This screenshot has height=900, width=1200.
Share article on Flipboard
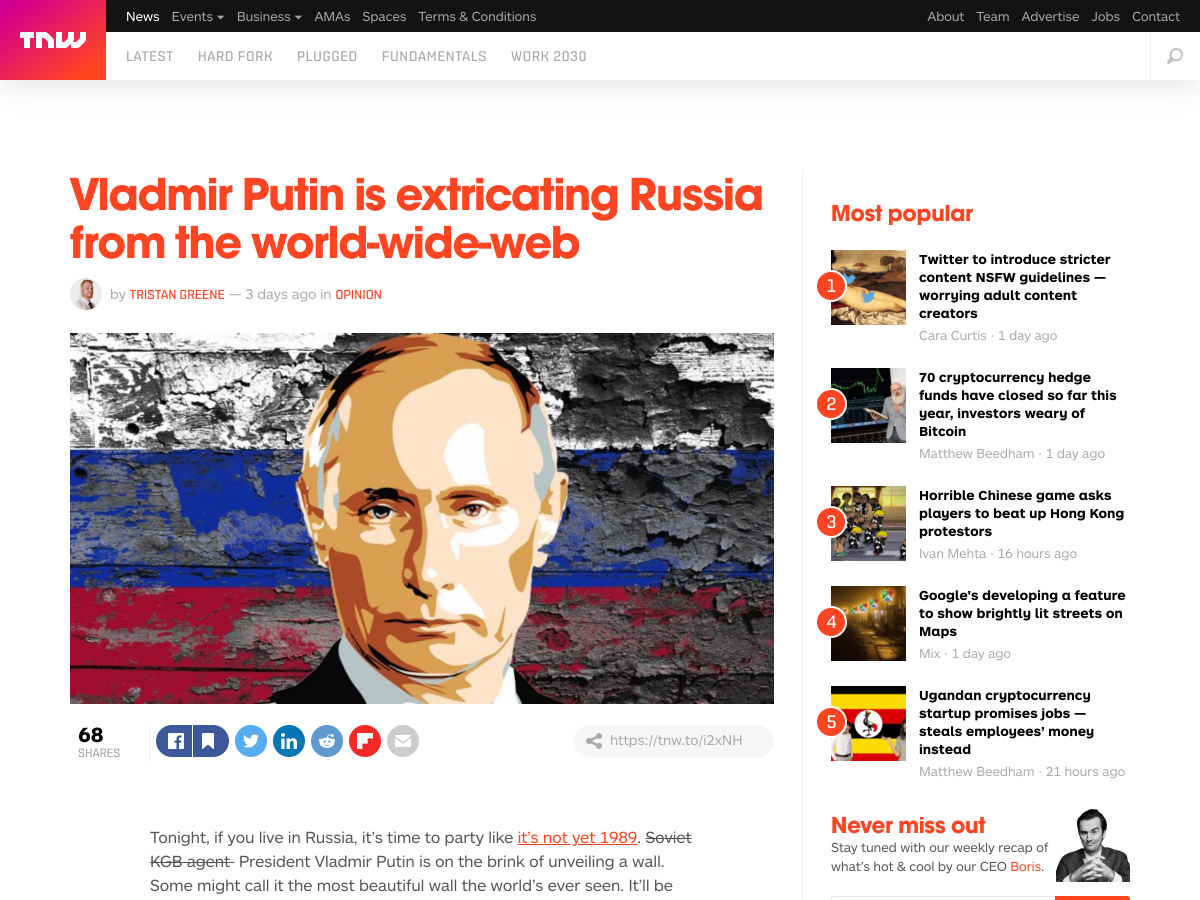tap(365, 741)
